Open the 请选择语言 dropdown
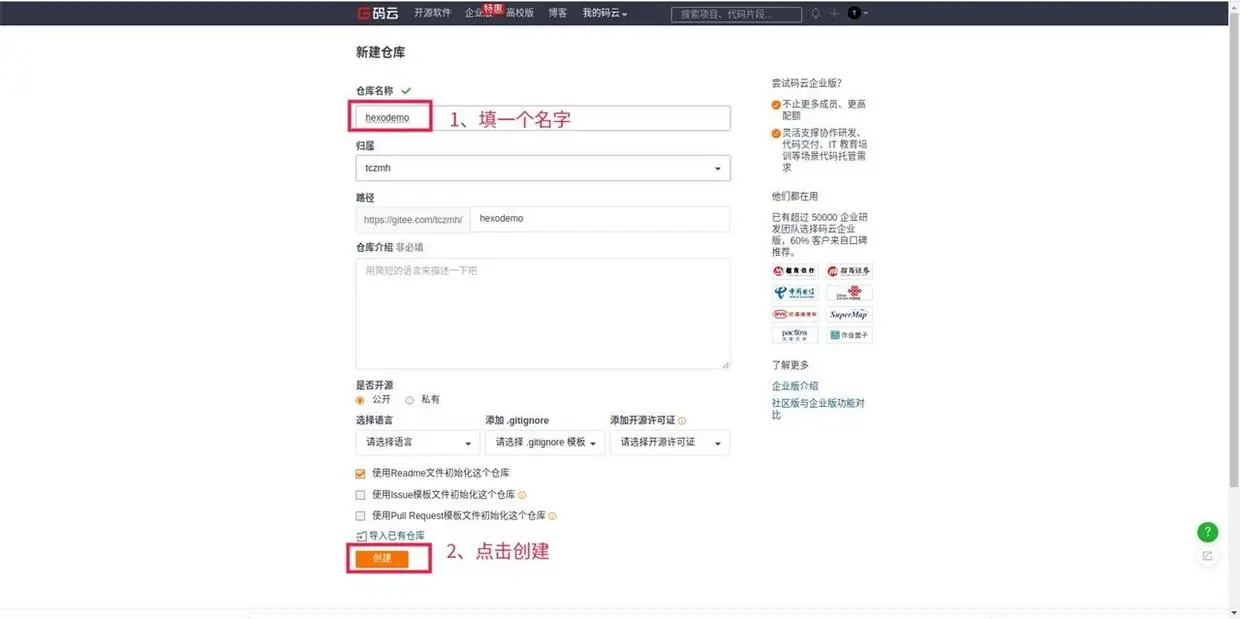 tap(417, 442)
